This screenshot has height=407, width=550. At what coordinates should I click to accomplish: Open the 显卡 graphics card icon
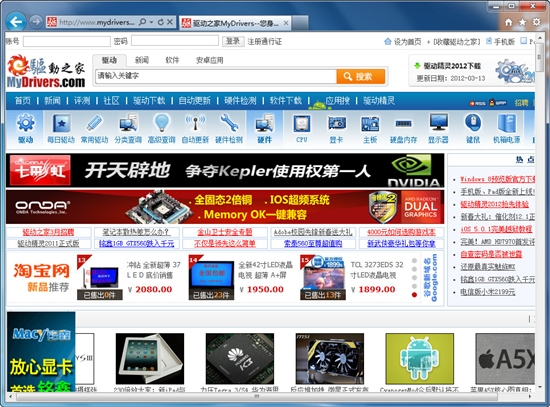336,128
